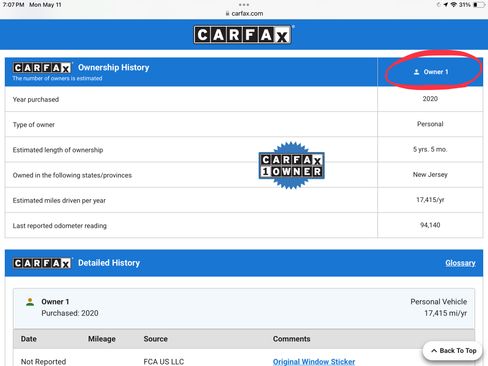
Task: Click the Comments column header
Action: (x=291, y=339)
